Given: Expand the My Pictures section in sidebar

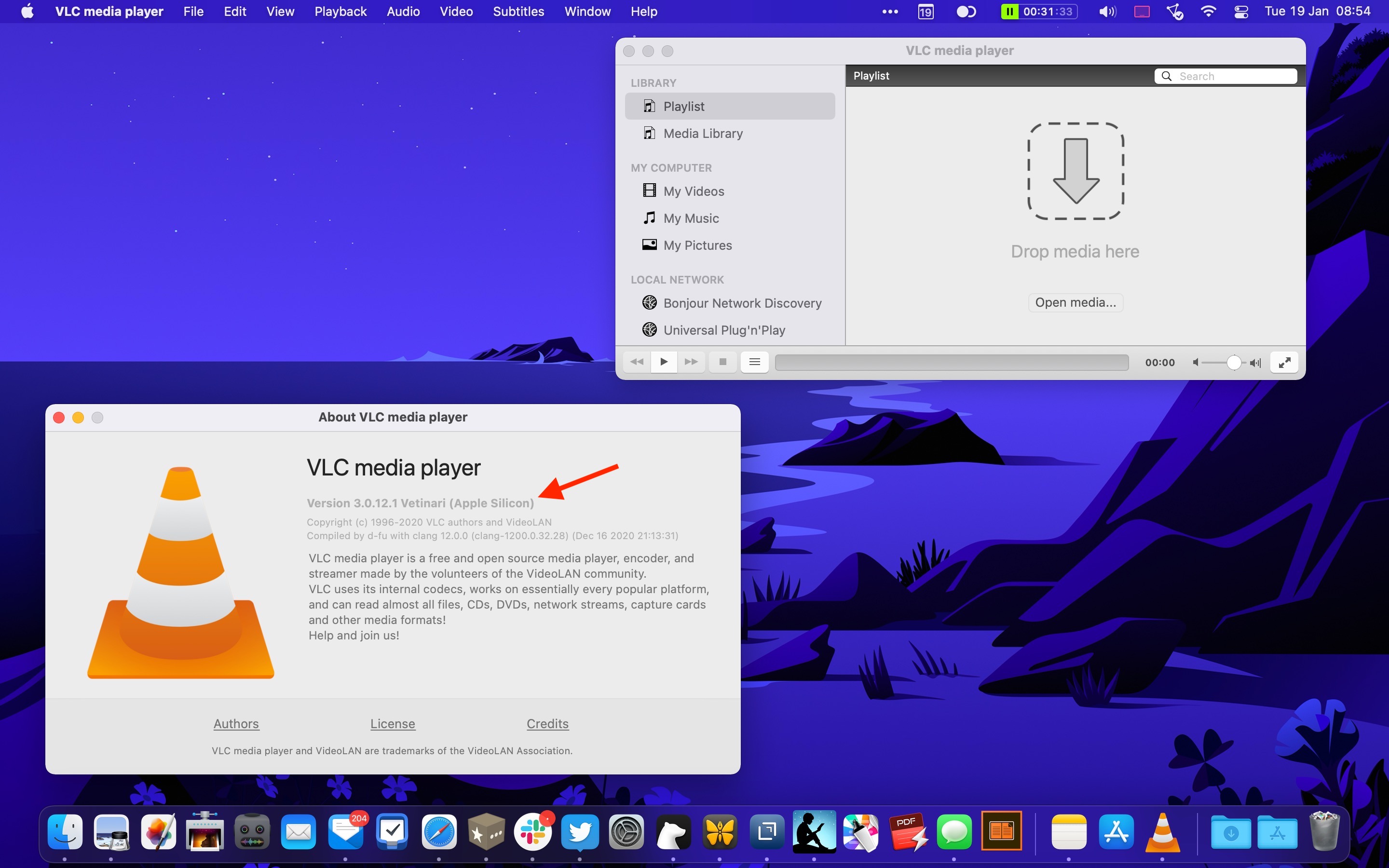Looking at the screenshot, I should coord(696,245).
